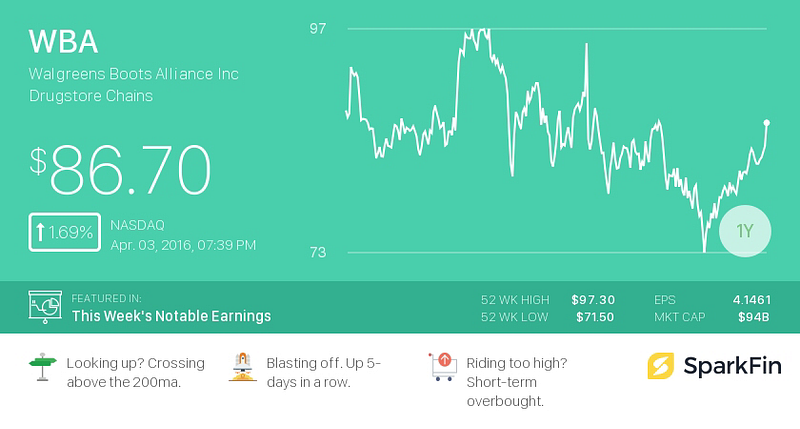Image resolution: width=800 pixels, height=429 pixels.
Task: Select the 1Y time range circle
Action: pos(744,231)
